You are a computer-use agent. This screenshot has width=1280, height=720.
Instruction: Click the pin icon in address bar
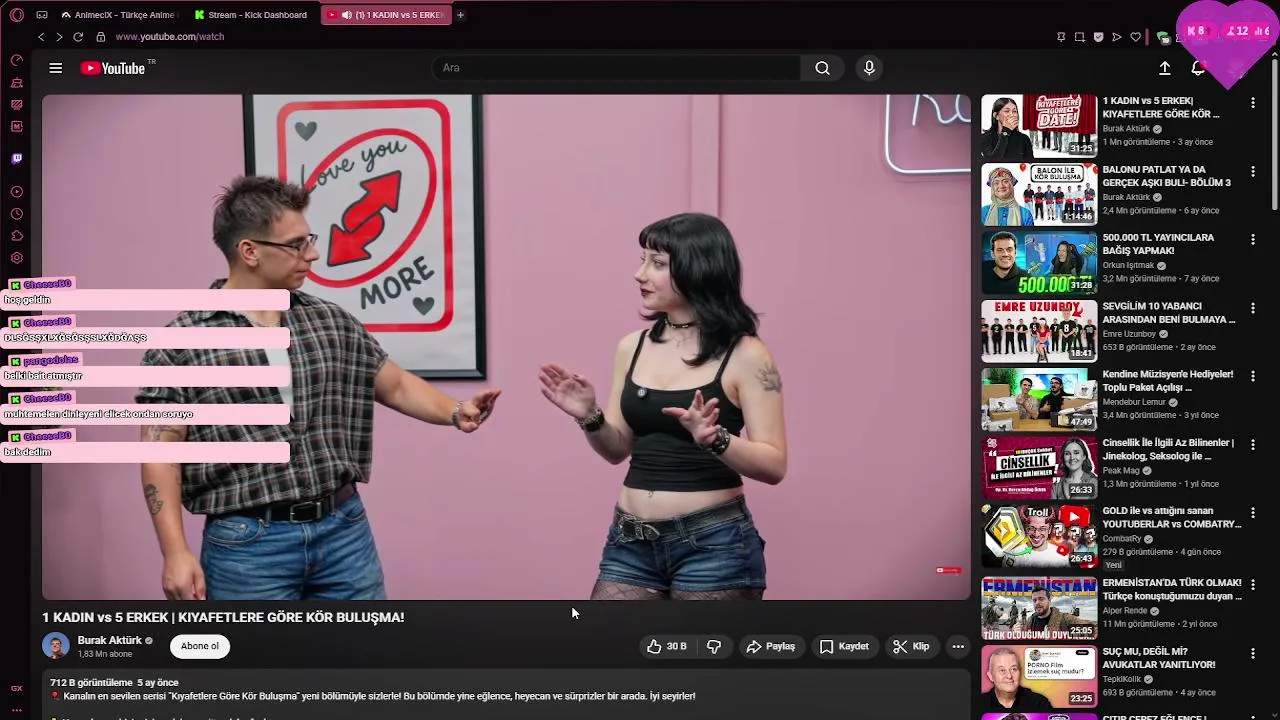point(1061,37)
